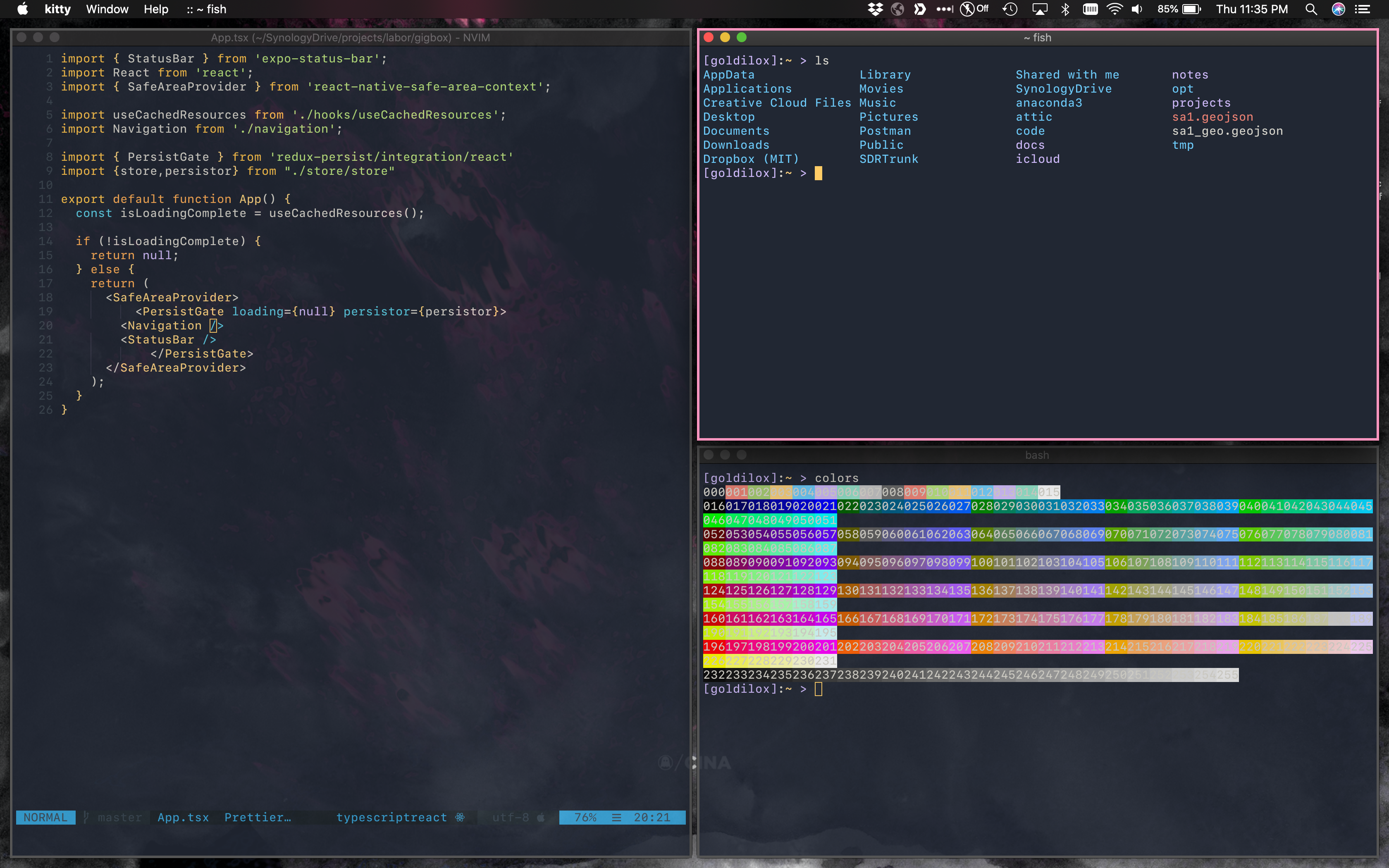Click the NORMAL mode indicator
This screenshot has height=868, width=1389.
pyautogui.click(x=45, y=817)
